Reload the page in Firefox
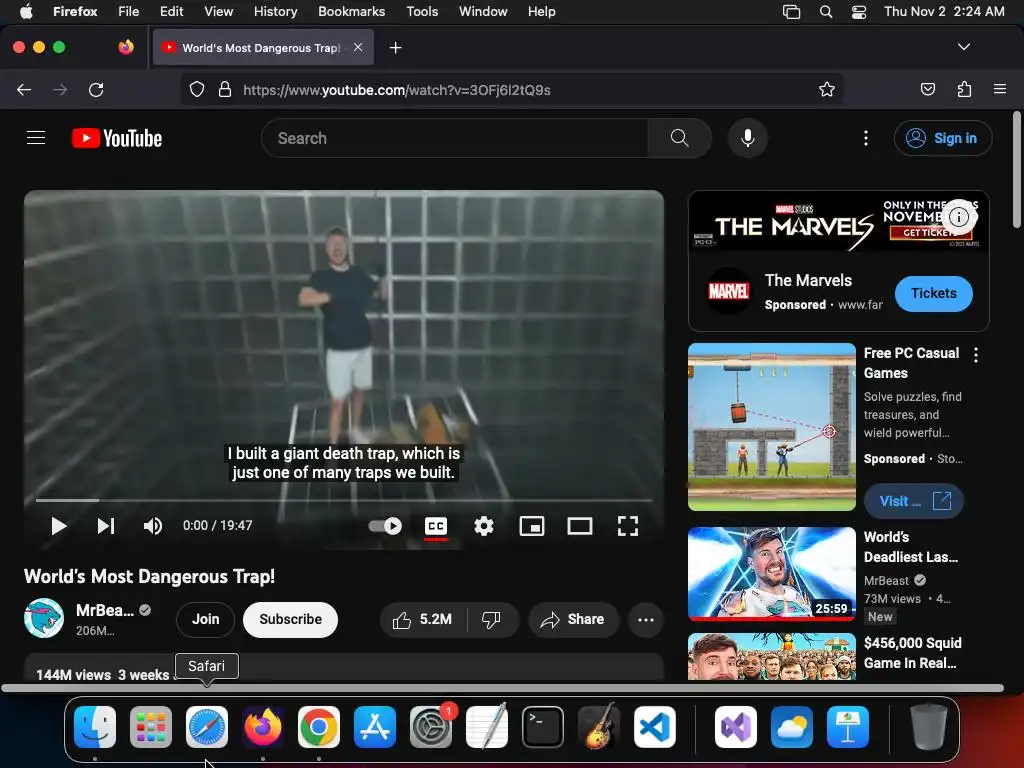 pos(96,89)
